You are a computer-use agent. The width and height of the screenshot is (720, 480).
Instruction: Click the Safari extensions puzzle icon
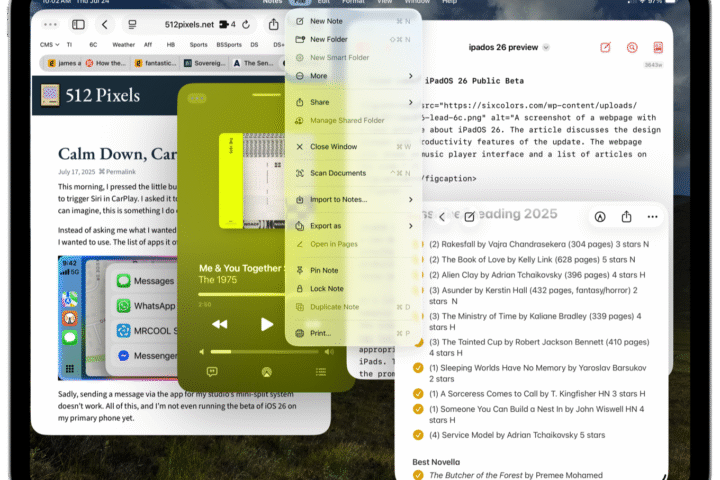[224, 25]
